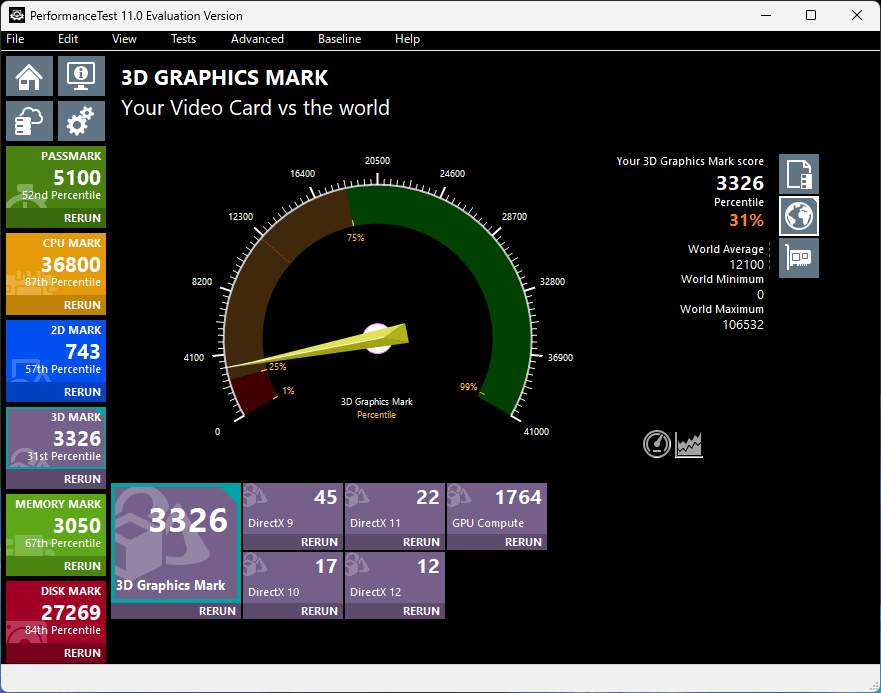Click the 75% percentile marker on gauge
The height and width of the screenshot is (693, 881).
tap(356, 238)
